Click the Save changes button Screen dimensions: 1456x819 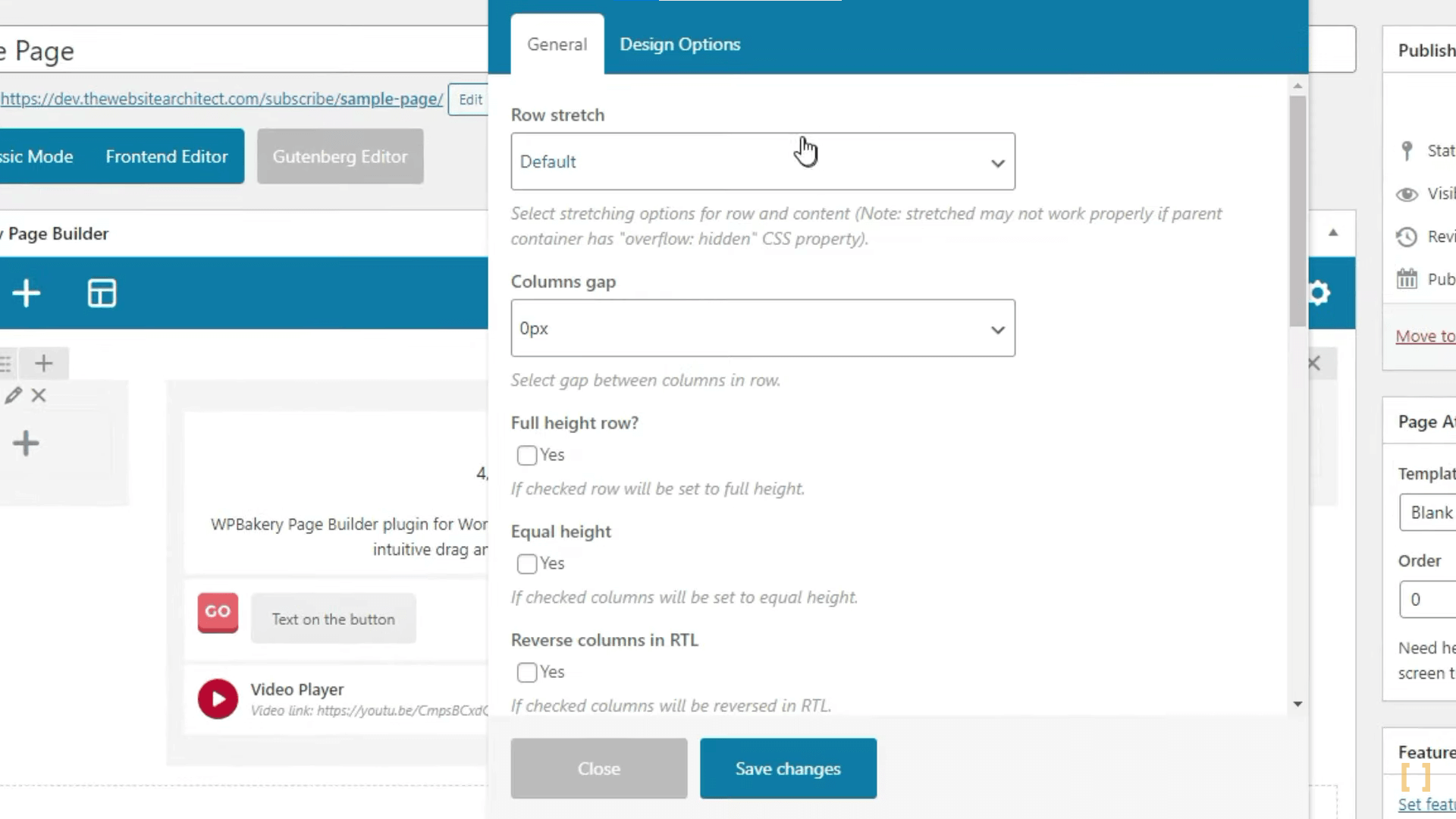pos(788,768)
